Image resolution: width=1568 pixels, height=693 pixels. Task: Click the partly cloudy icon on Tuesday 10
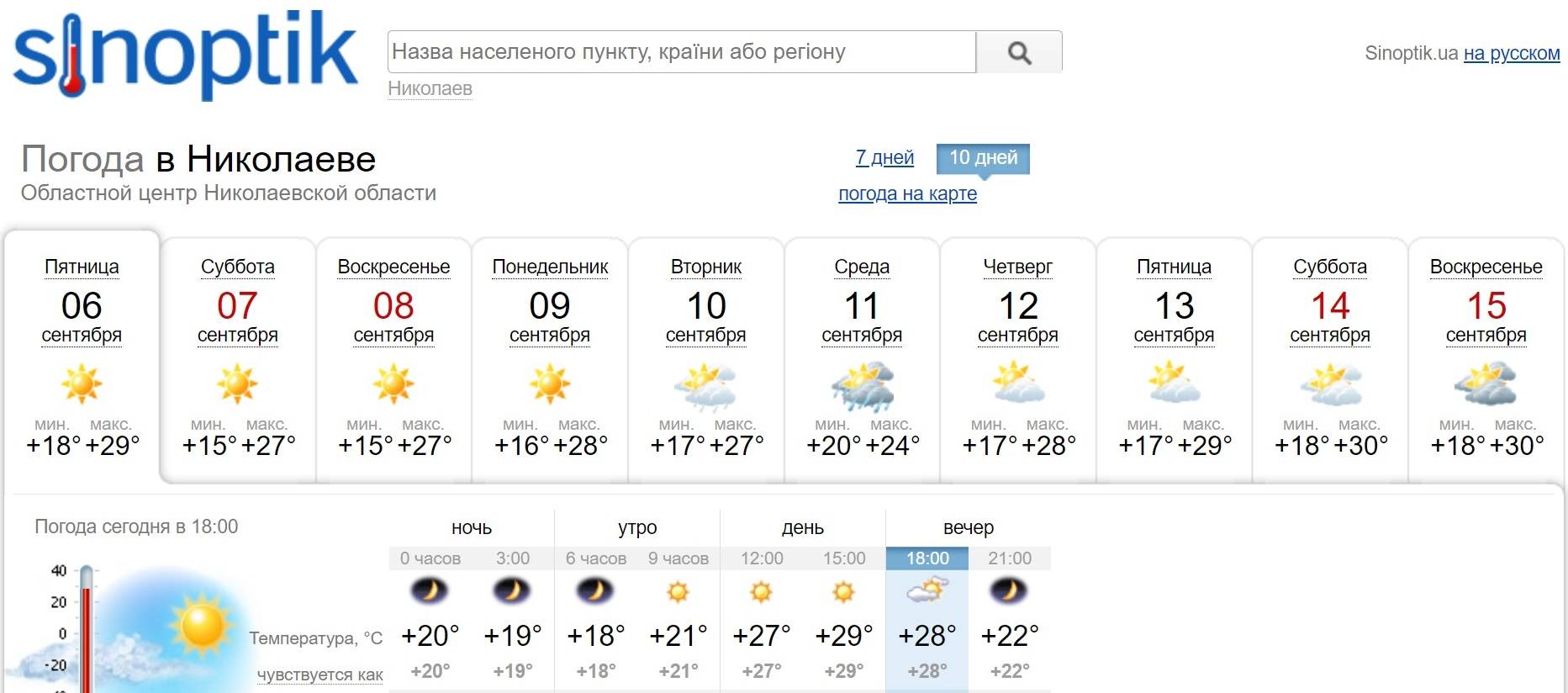tap(705, 385)
